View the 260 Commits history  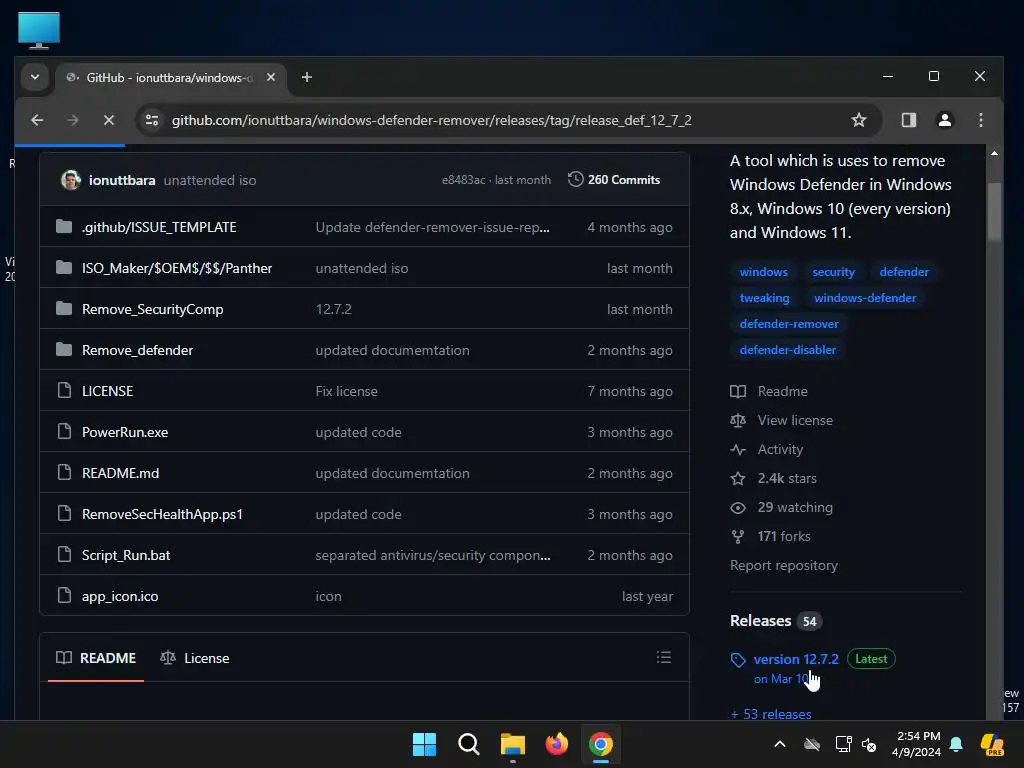pos(614,180)
